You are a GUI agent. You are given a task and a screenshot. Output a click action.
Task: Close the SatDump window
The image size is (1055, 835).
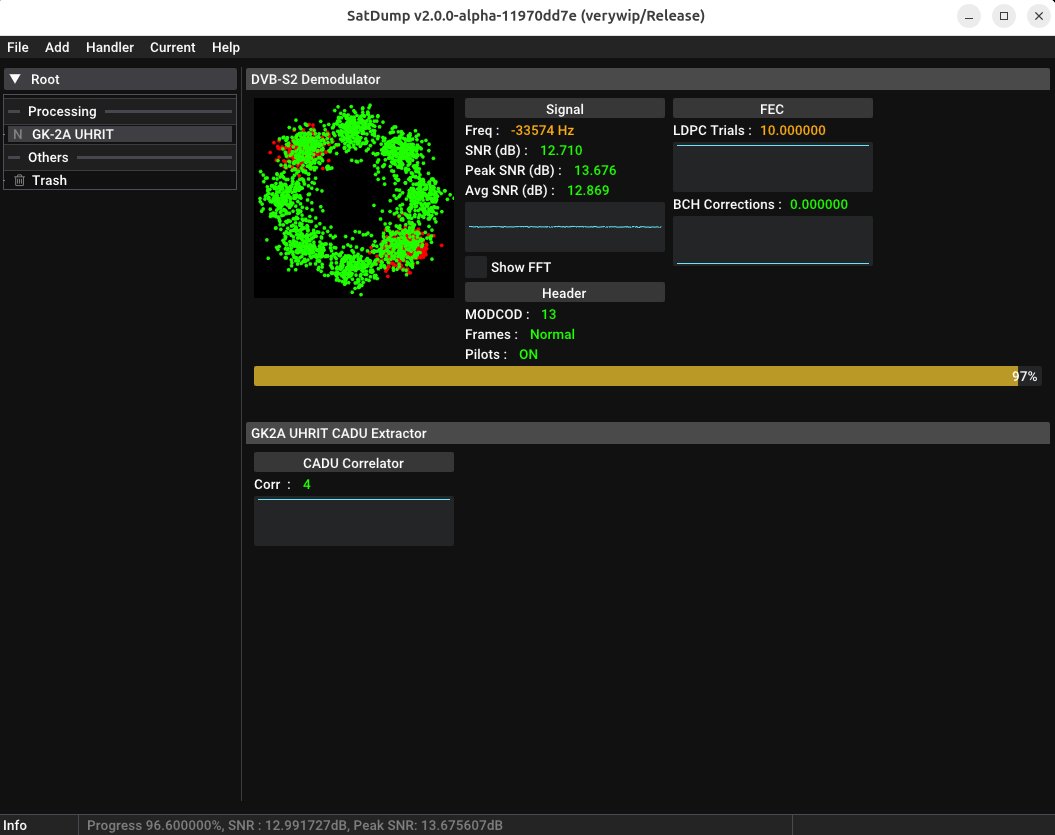[1039, 16]
